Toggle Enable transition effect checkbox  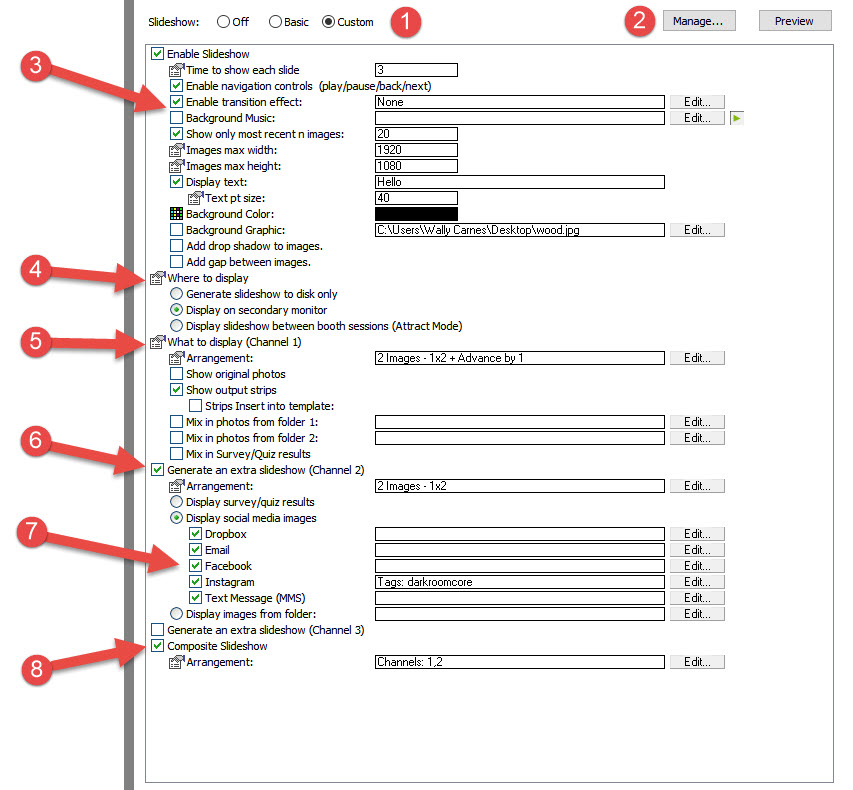176,102
